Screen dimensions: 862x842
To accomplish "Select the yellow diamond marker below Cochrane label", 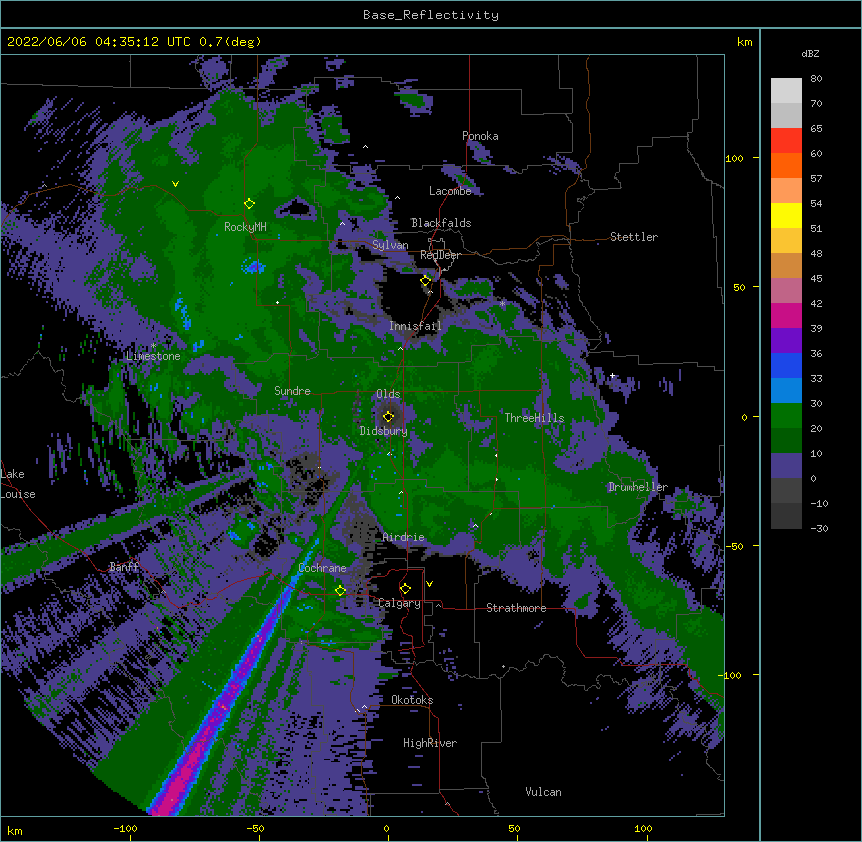I will pyautogui.click(x=340, y=590).
